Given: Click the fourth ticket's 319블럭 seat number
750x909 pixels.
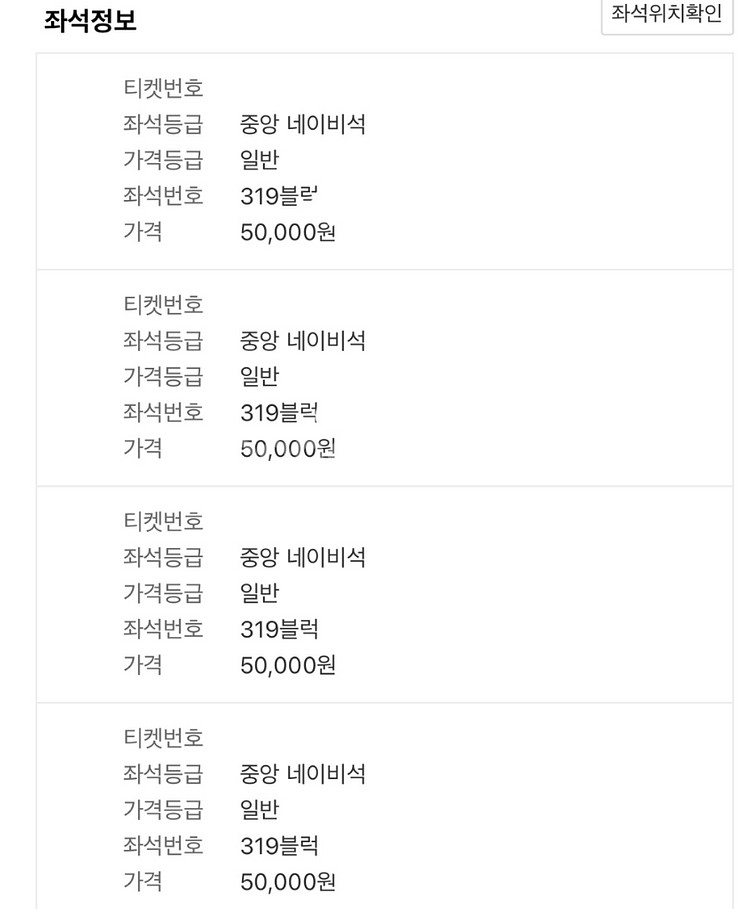Looking at the screenshot, I should point(279,846).
